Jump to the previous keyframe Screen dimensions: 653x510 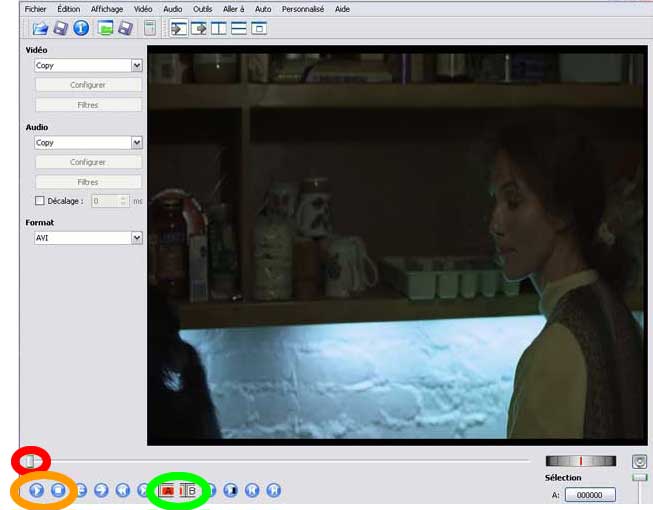tap(122, 490)
